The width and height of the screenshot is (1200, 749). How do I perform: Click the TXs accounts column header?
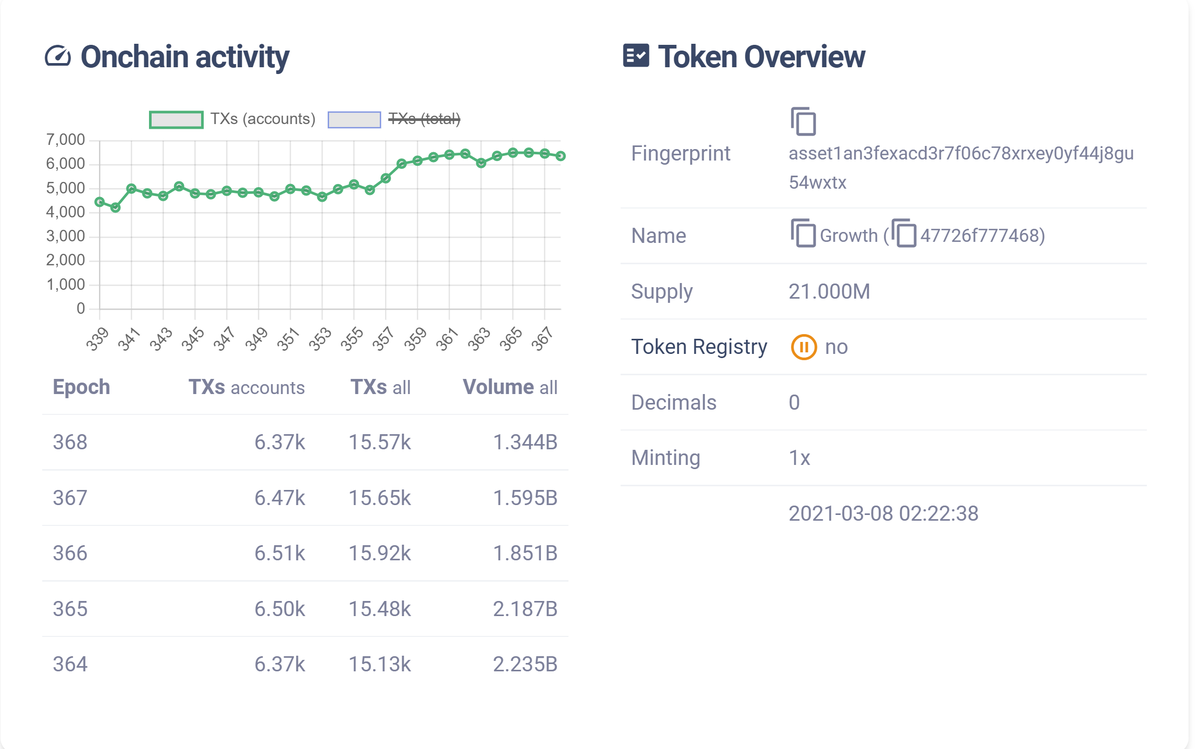pos(246,387)
